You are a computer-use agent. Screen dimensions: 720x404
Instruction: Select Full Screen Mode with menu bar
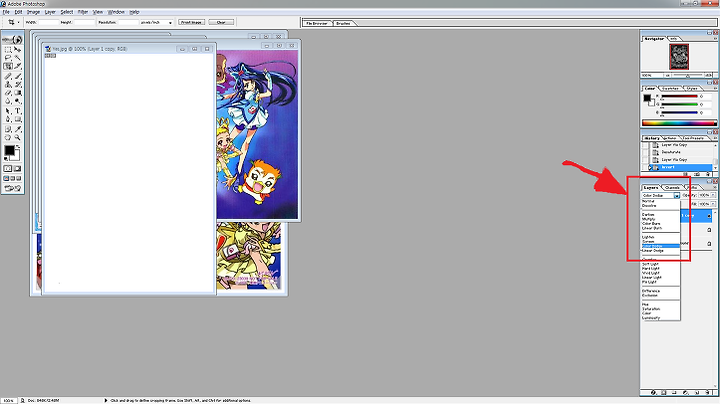click(x=12, y=178)
